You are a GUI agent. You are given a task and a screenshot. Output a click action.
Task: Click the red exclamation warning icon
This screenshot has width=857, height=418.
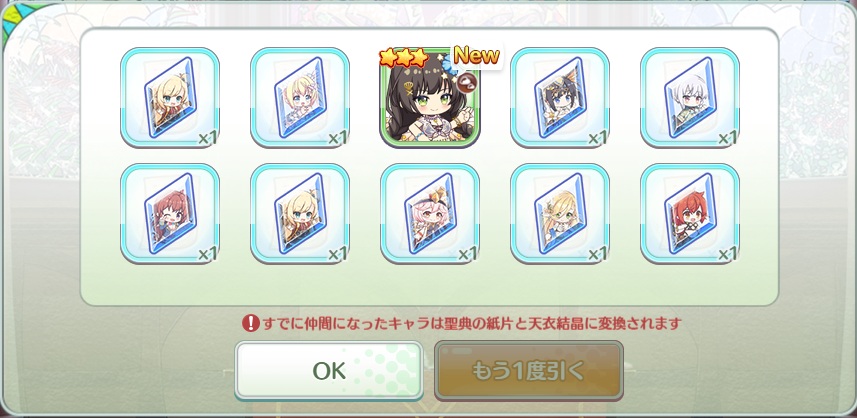(250, 323)
